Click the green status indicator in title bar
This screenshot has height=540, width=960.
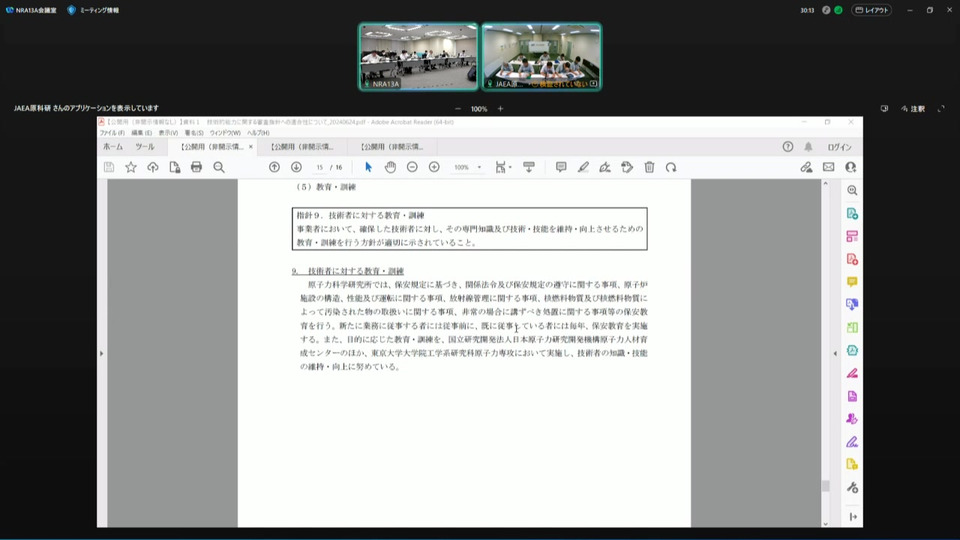(x=838, y=10)
